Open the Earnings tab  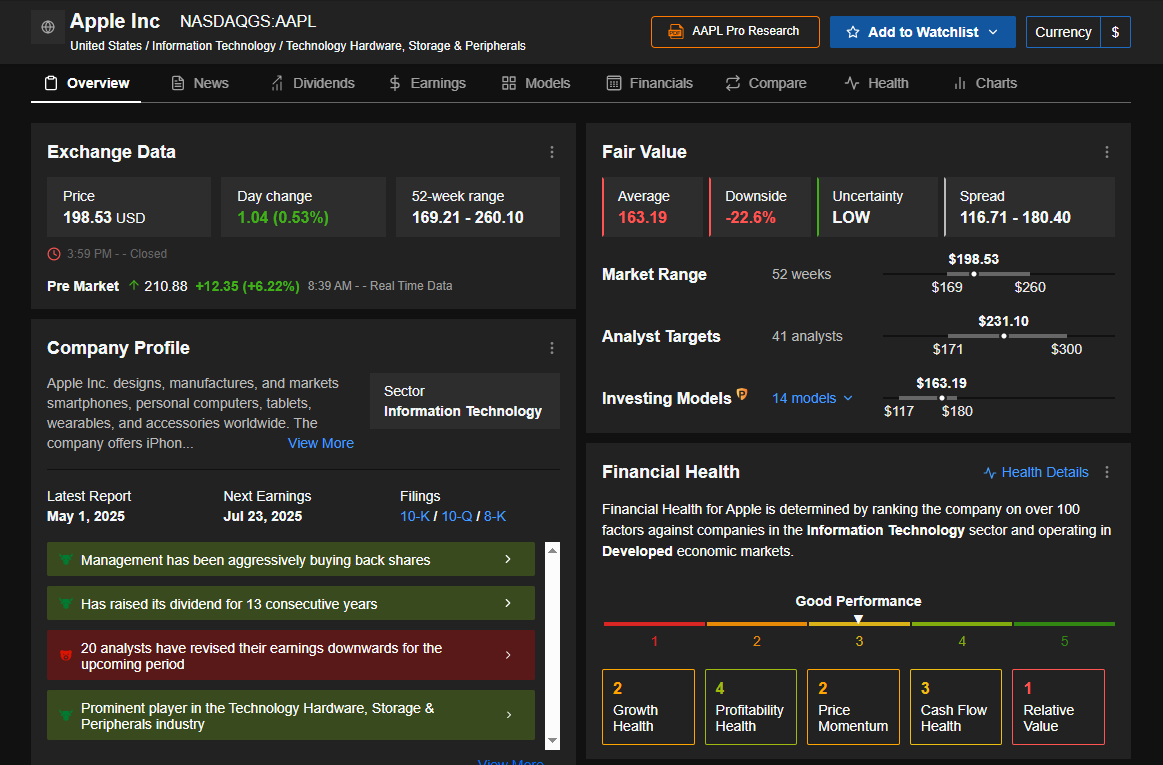427,83
